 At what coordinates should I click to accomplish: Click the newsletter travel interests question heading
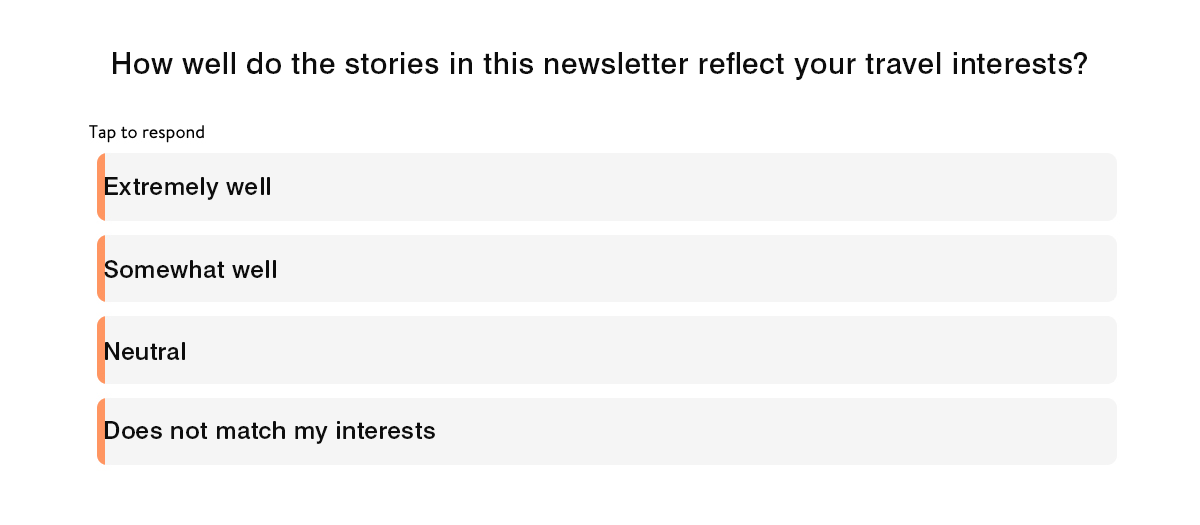pyautogui.click(x=599, y=64)
